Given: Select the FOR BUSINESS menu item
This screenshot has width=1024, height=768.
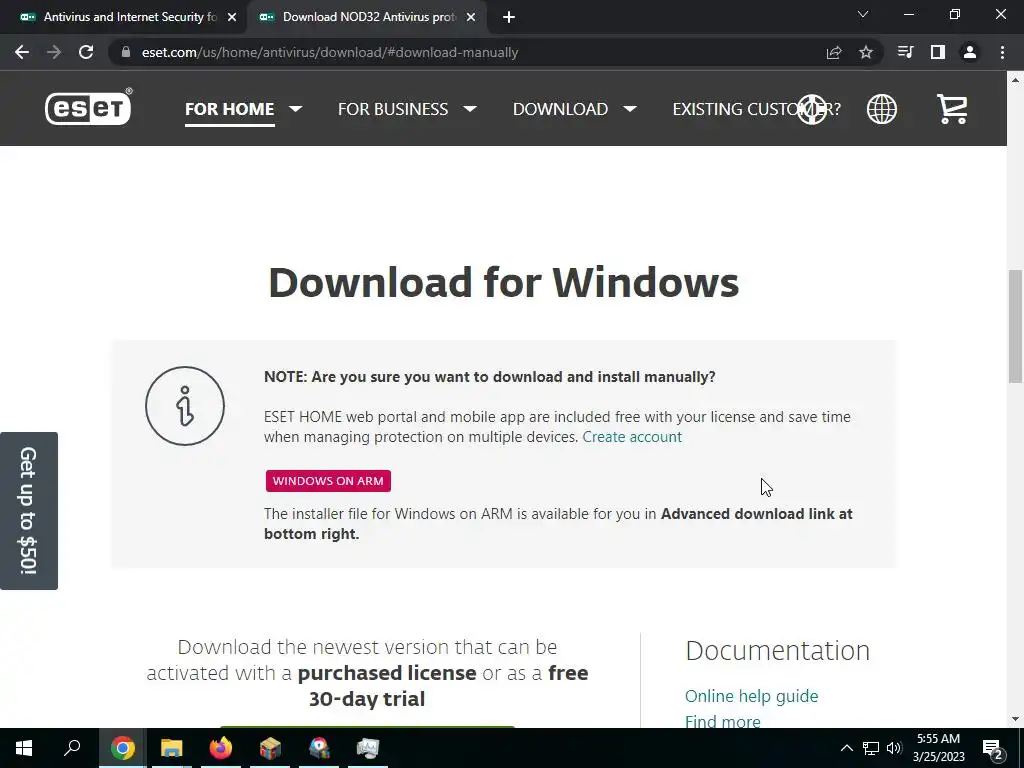Looking at the screenshot, I should pyautogui.click(x=392, y=109).
